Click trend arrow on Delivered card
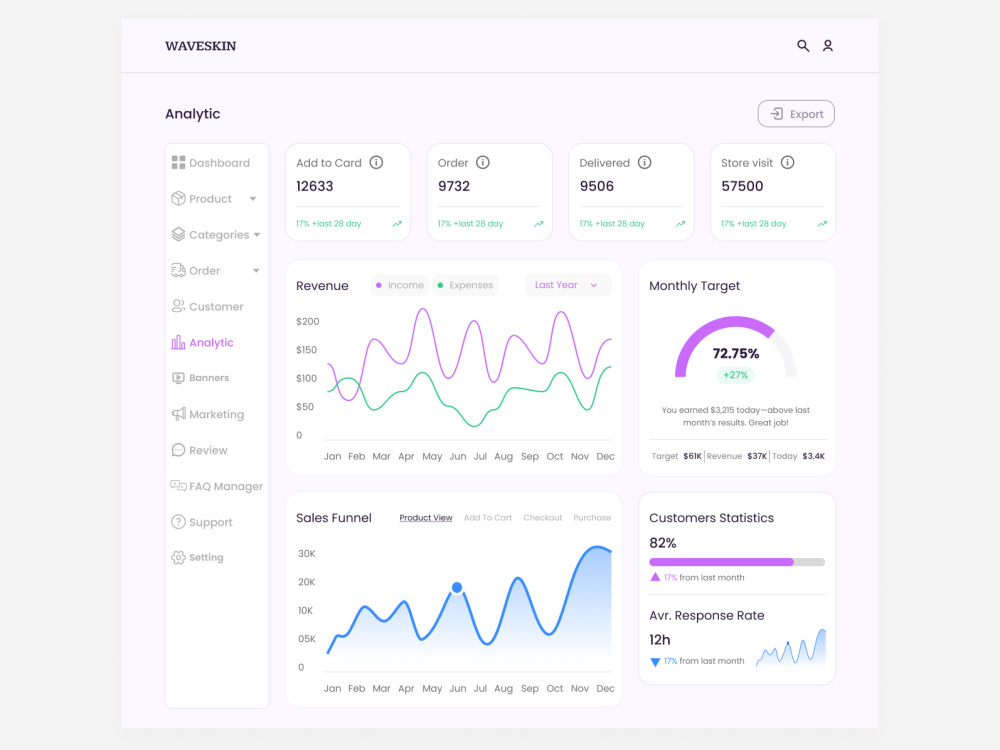This screenshot has height=750, width=1000. [x=680, y=224]
